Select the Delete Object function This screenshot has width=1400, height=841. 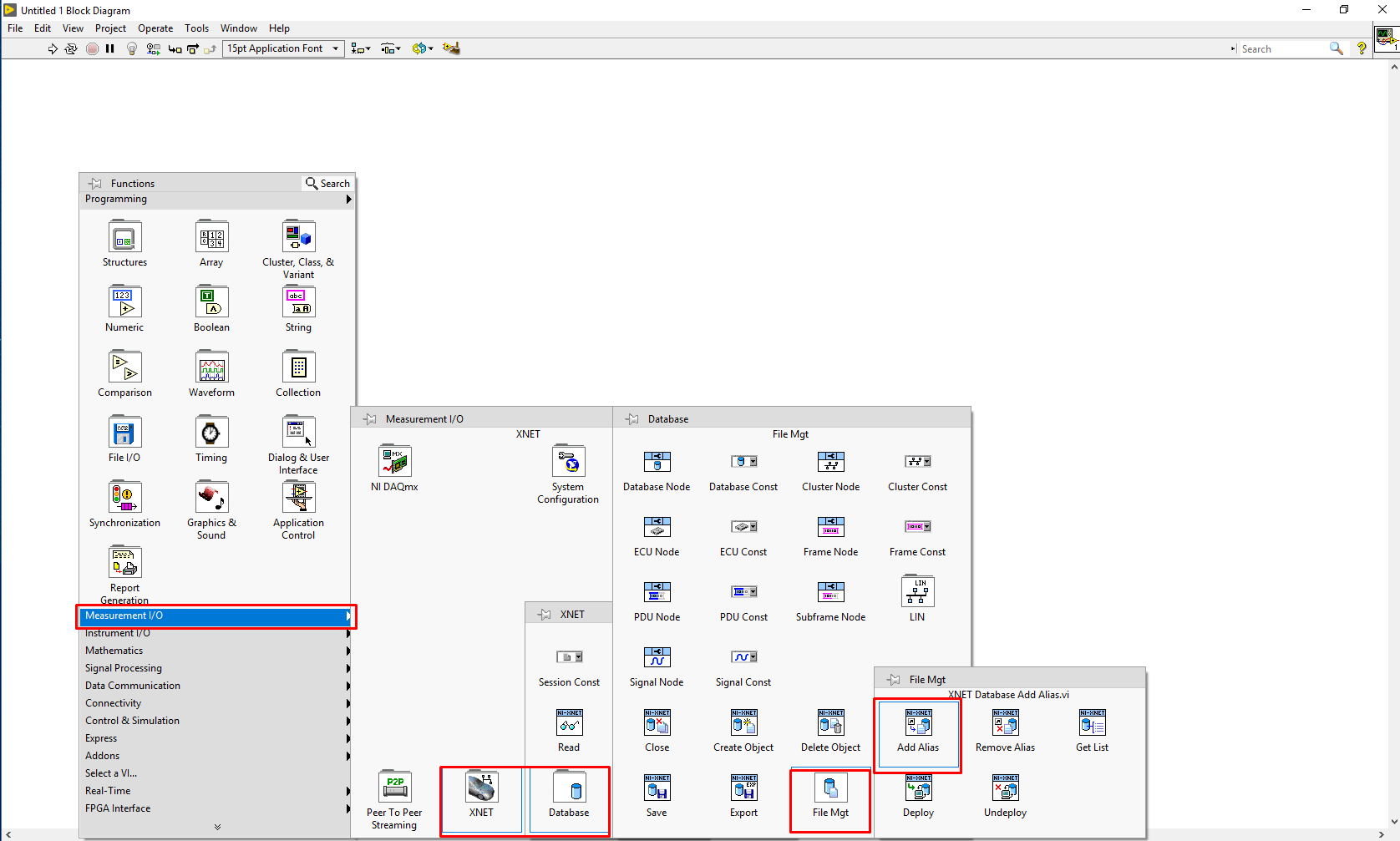click(830, 722)
